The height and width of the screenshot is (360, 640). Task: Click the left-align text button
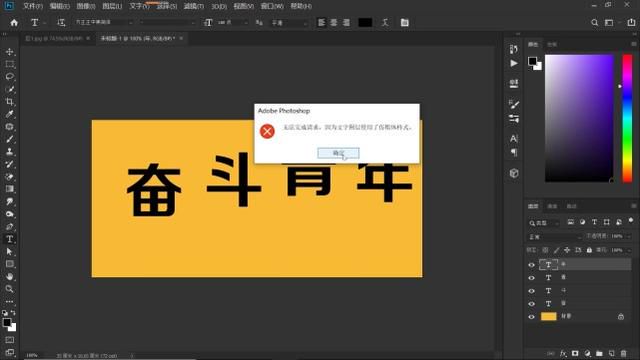tap(322, 23)
